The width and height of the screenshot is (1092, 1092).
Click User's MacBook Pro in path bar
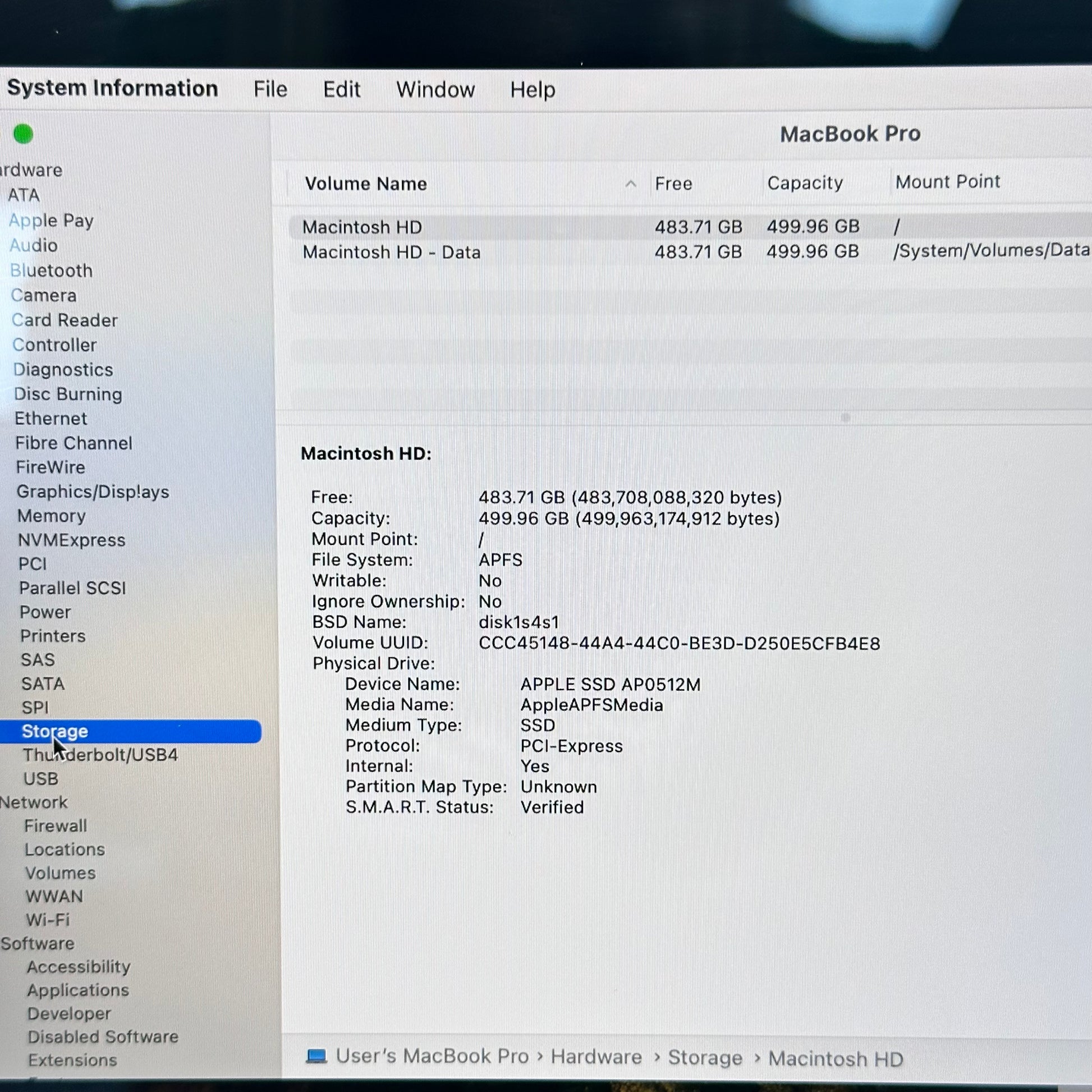[x=433, y=1056]
